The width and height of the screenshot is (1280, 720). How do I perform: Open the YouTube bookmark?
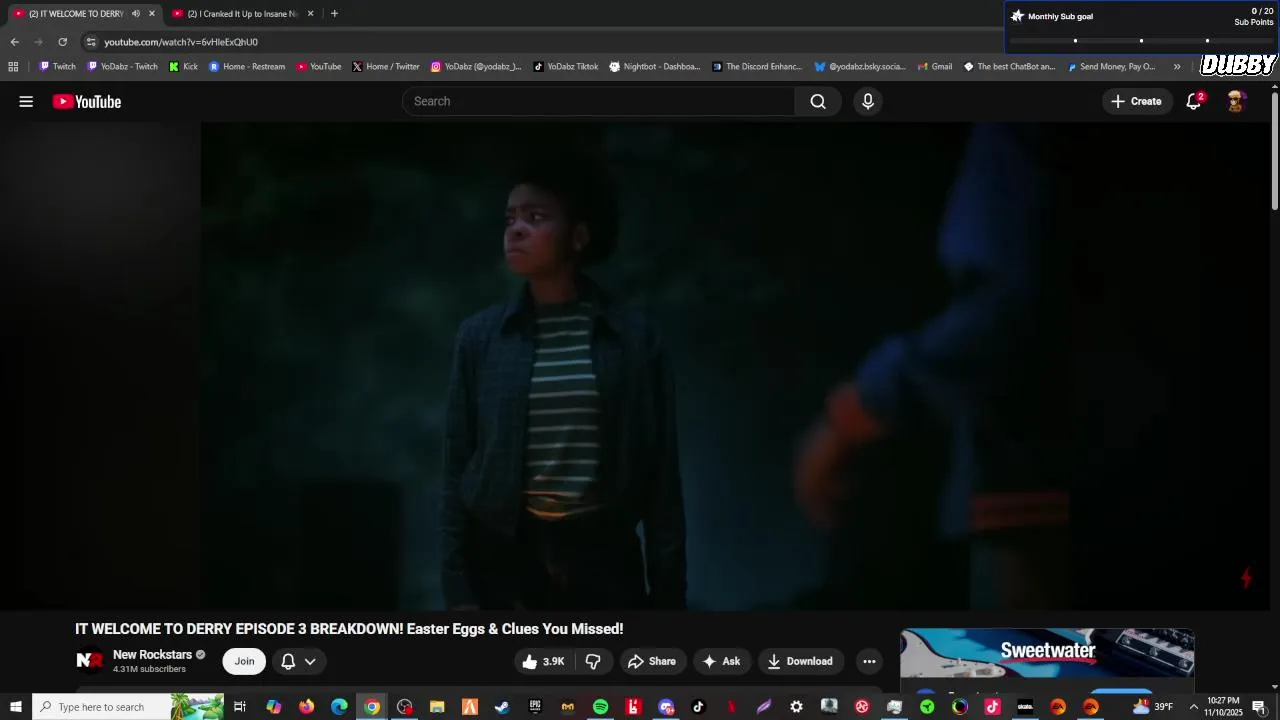pyautogui.click(x=319, y=67)
